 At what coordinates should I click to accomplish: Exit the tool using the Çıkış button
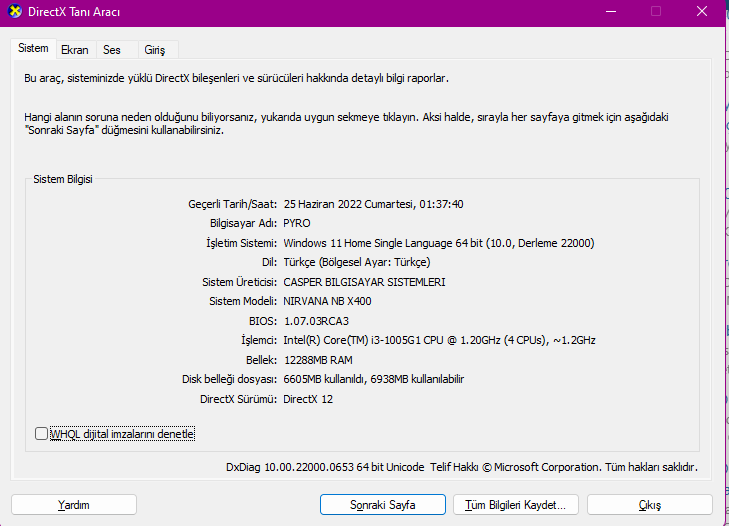649,505
